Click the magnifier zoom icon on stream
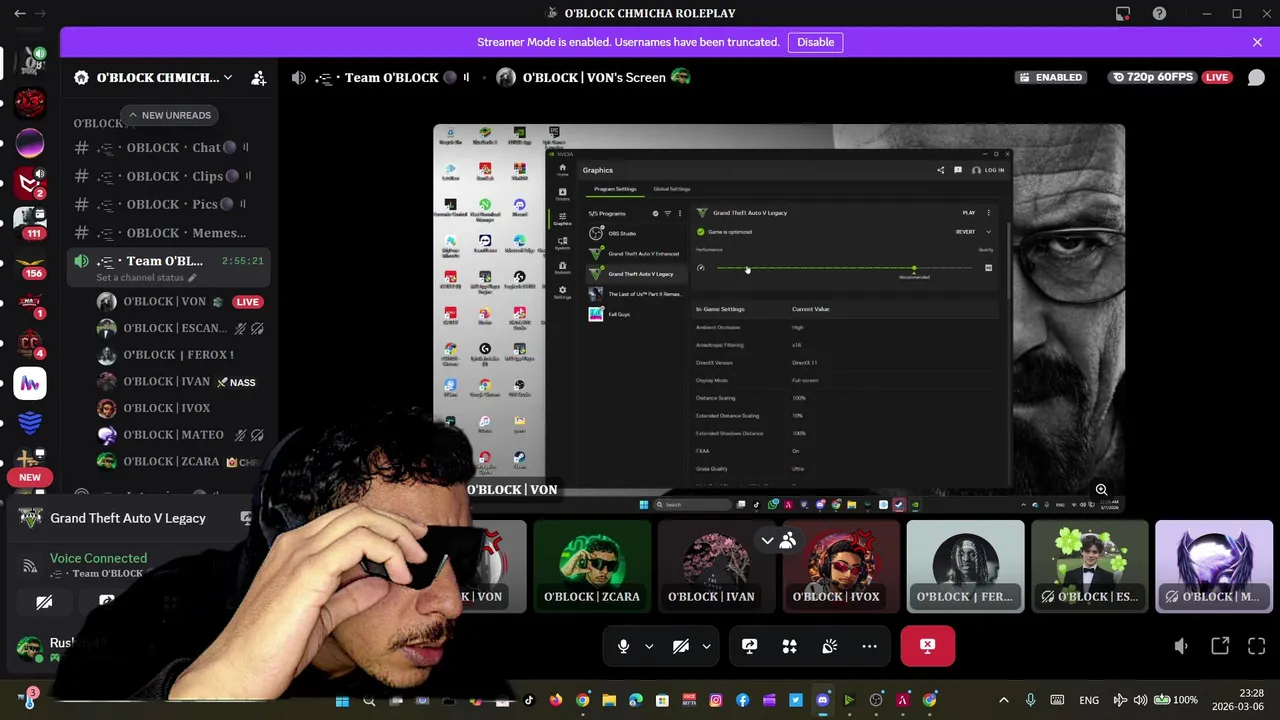1280x720 pixels. (x=1101, y=489)
